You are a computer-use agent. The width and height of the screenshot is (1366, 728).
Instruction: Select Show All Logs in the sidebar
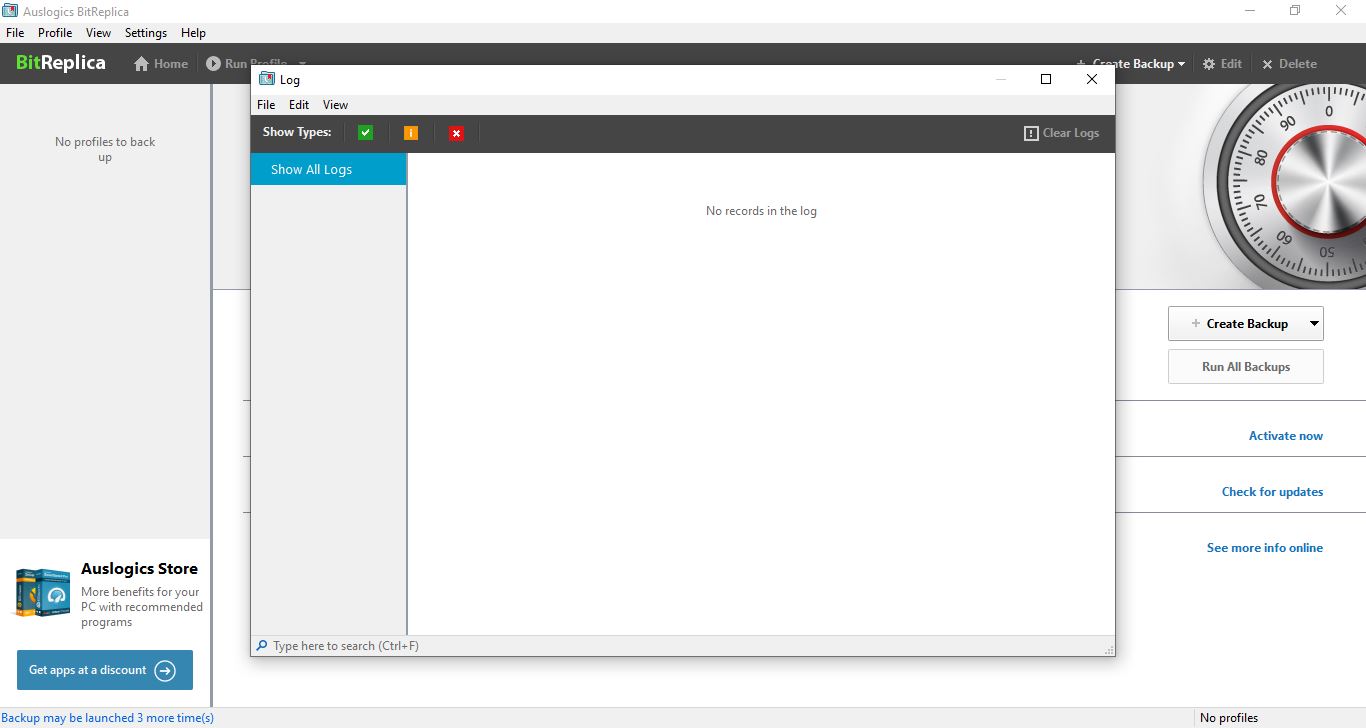pyautogui.click(x=329, y=169)
